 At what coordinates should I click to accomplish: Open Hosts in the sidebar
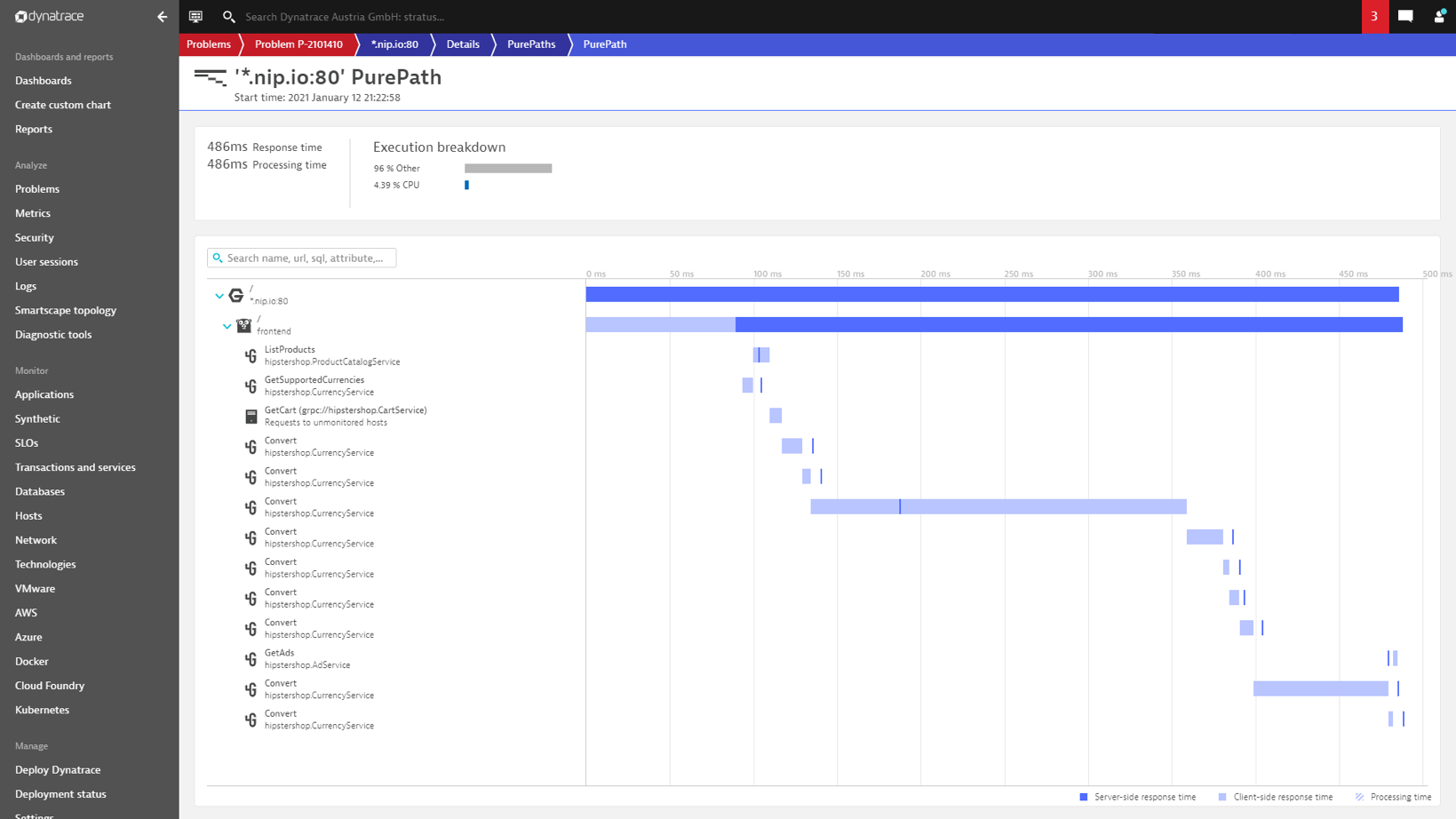pyautogui.click(x=28, y=516)
